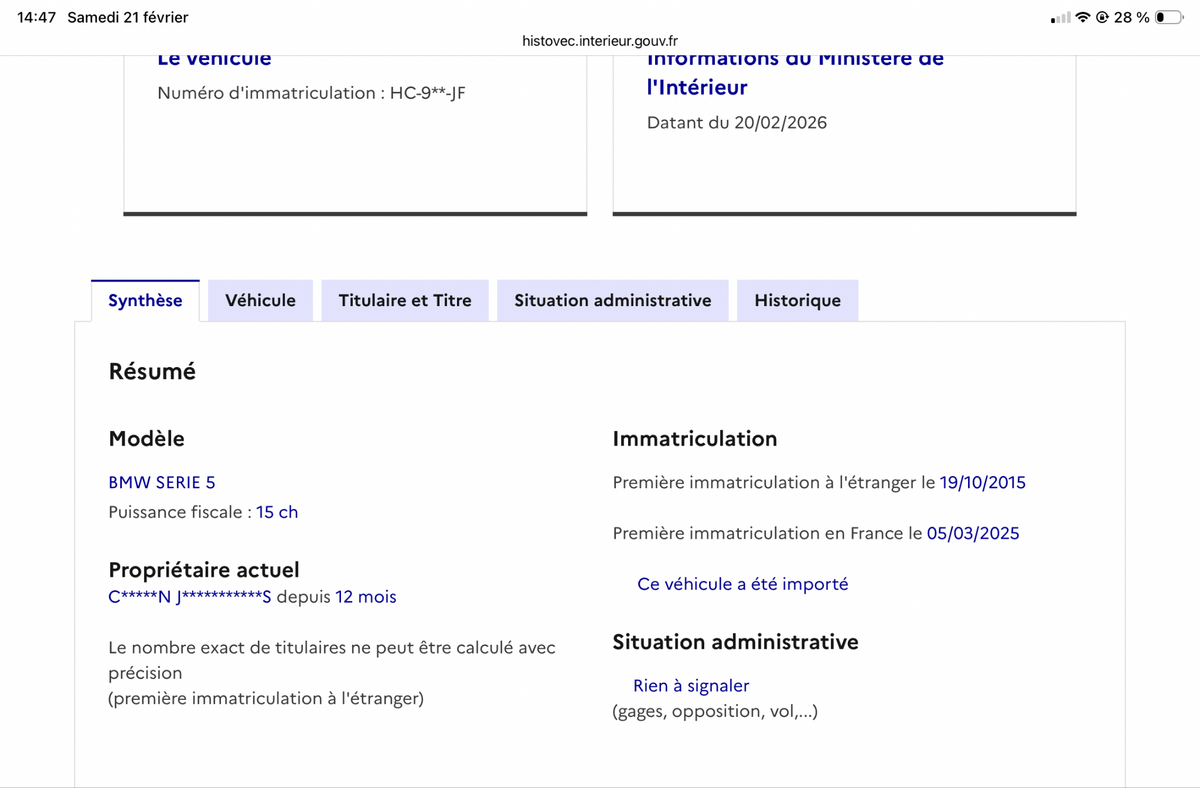Tap the cellular signal bars icon
This screenshot has width=1200, height=788.
(x=1061, y=17)
